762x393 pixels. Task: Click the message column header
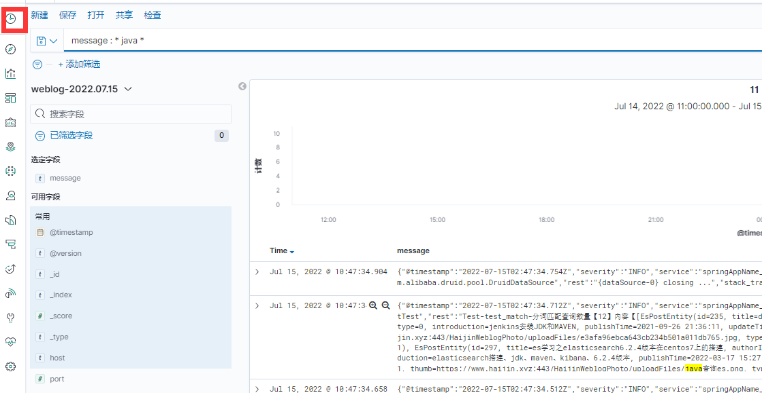[413, 251]
